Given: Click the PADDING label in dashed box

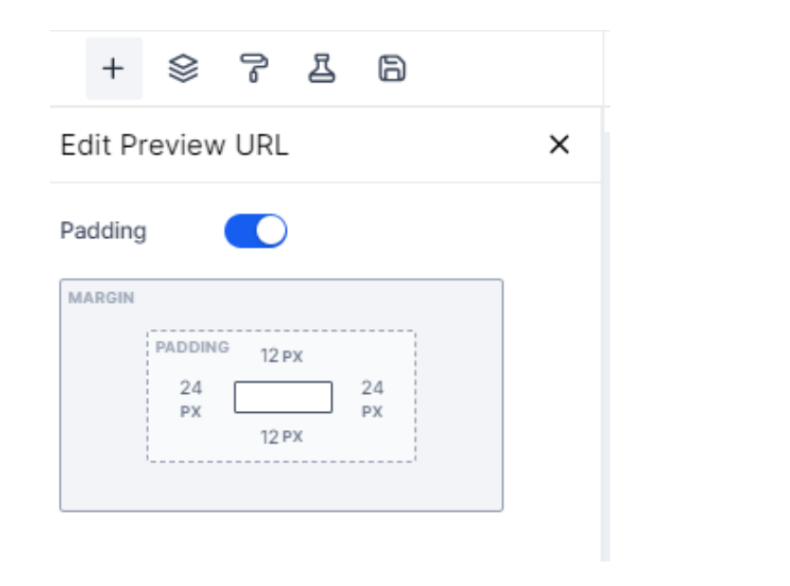Looking at the screenshot, I should click(192, 348).
